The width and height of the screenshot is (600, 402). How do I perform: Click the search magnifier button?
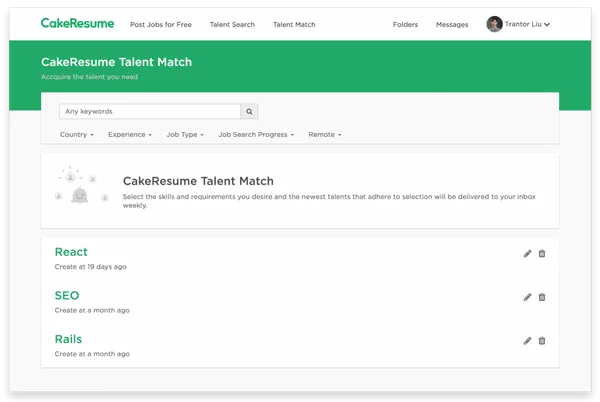[249, 111]
